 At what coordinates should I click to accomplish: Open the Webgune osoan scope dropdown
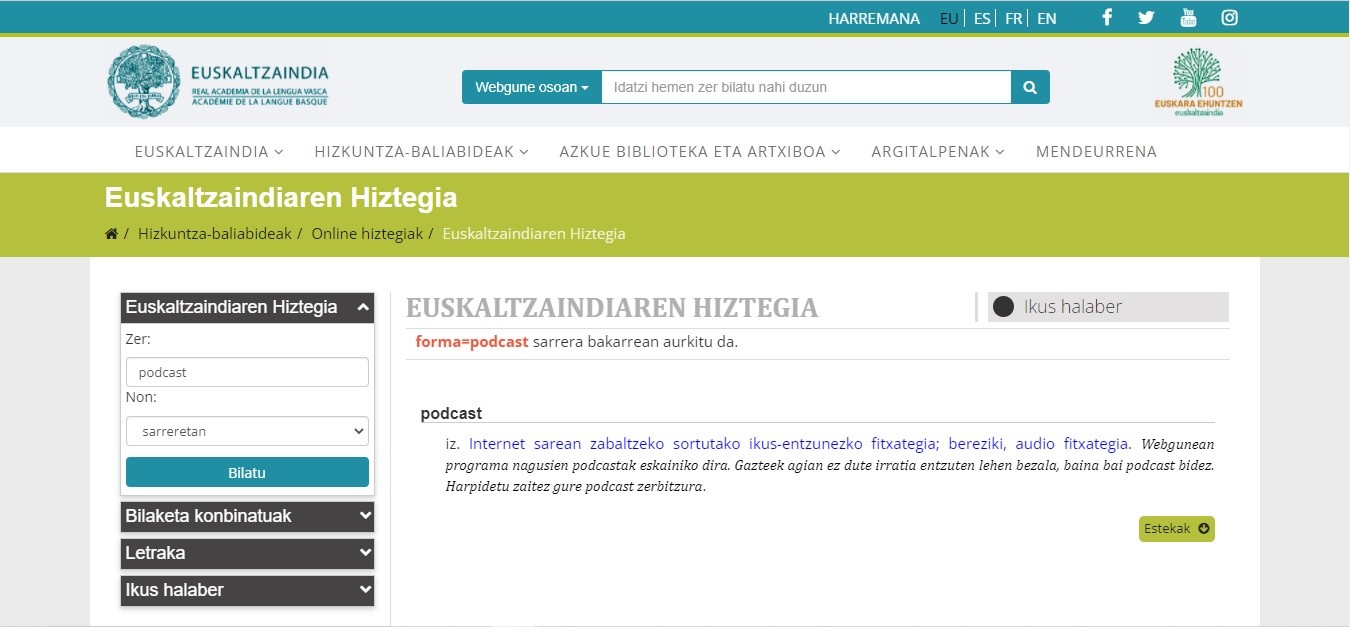click(x=531, y=87)
